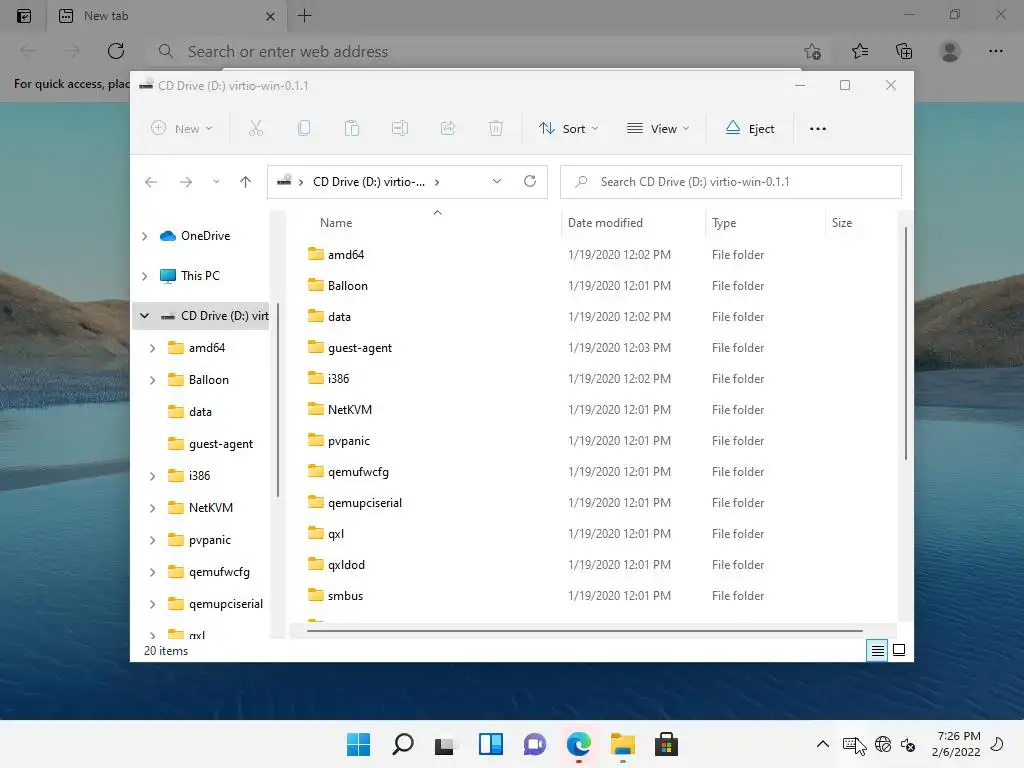This screenshot has height=768, width=1024.
Task: Open the View layout dropdown
Action: (658, 129)
